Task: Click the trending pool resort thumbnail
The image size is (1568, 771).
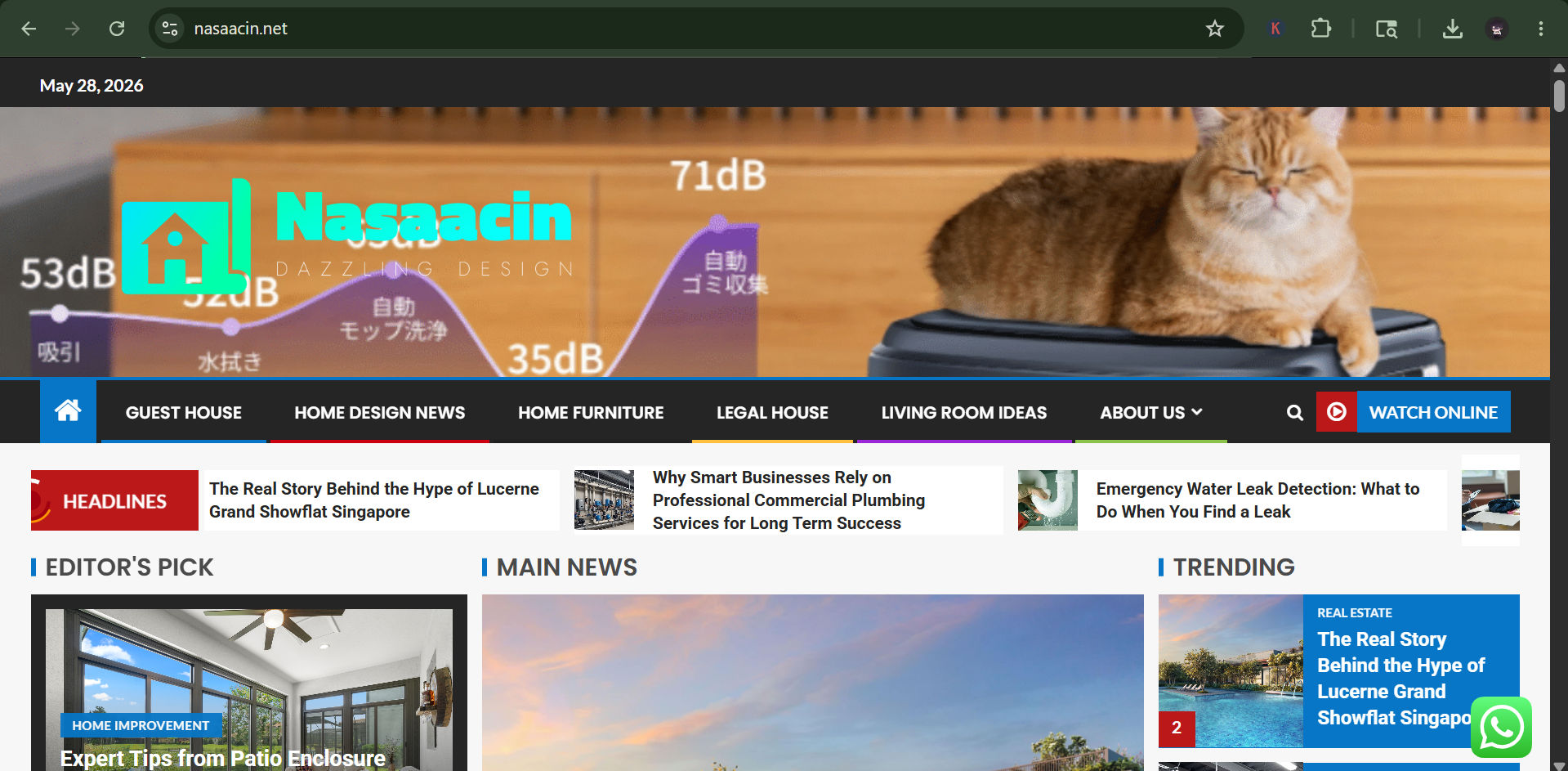Action: click(1231, 670)
